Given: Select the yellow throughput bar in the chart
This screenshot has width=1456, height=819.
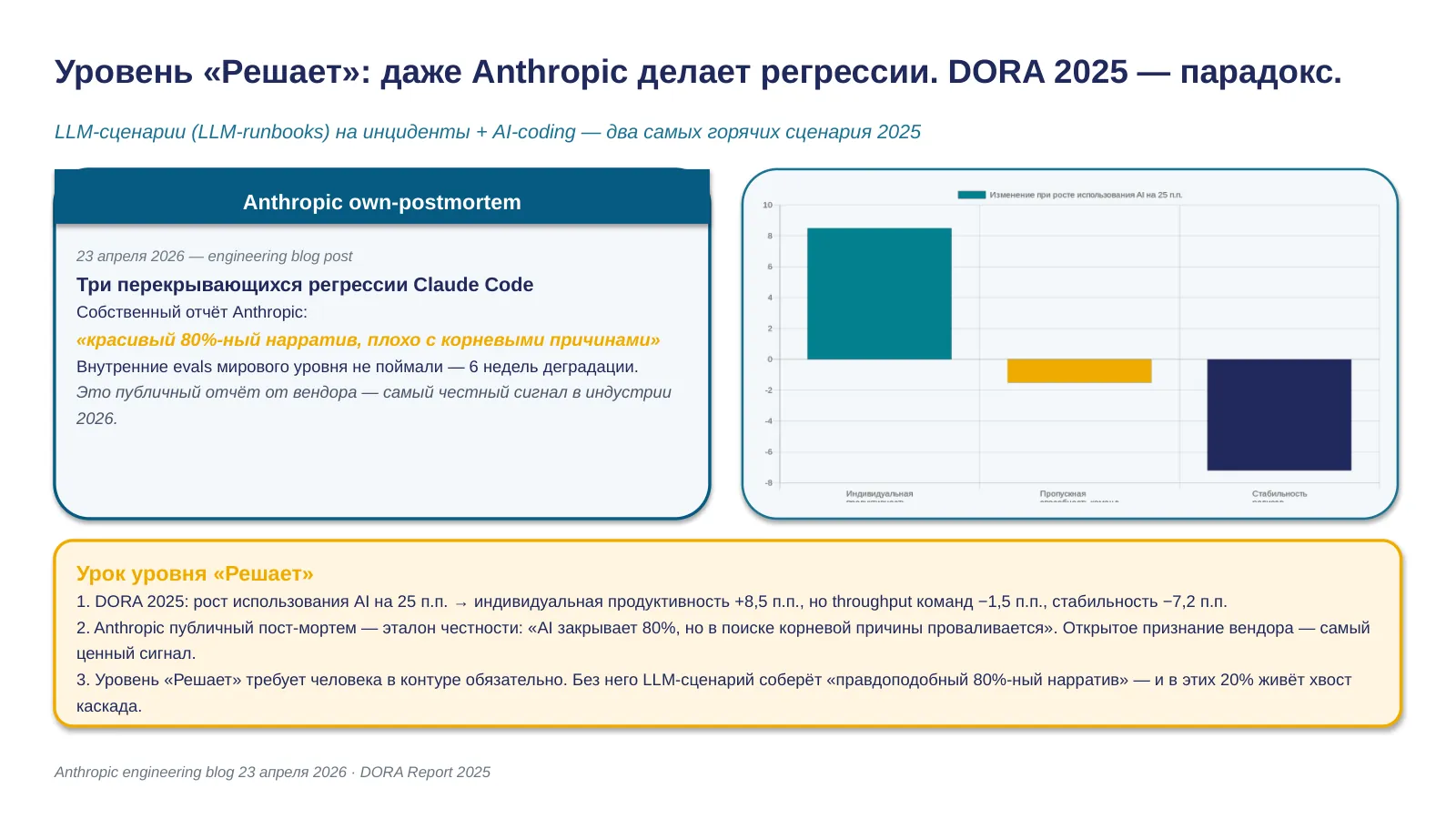Looking at the screenshot, I should [1079, 371].
